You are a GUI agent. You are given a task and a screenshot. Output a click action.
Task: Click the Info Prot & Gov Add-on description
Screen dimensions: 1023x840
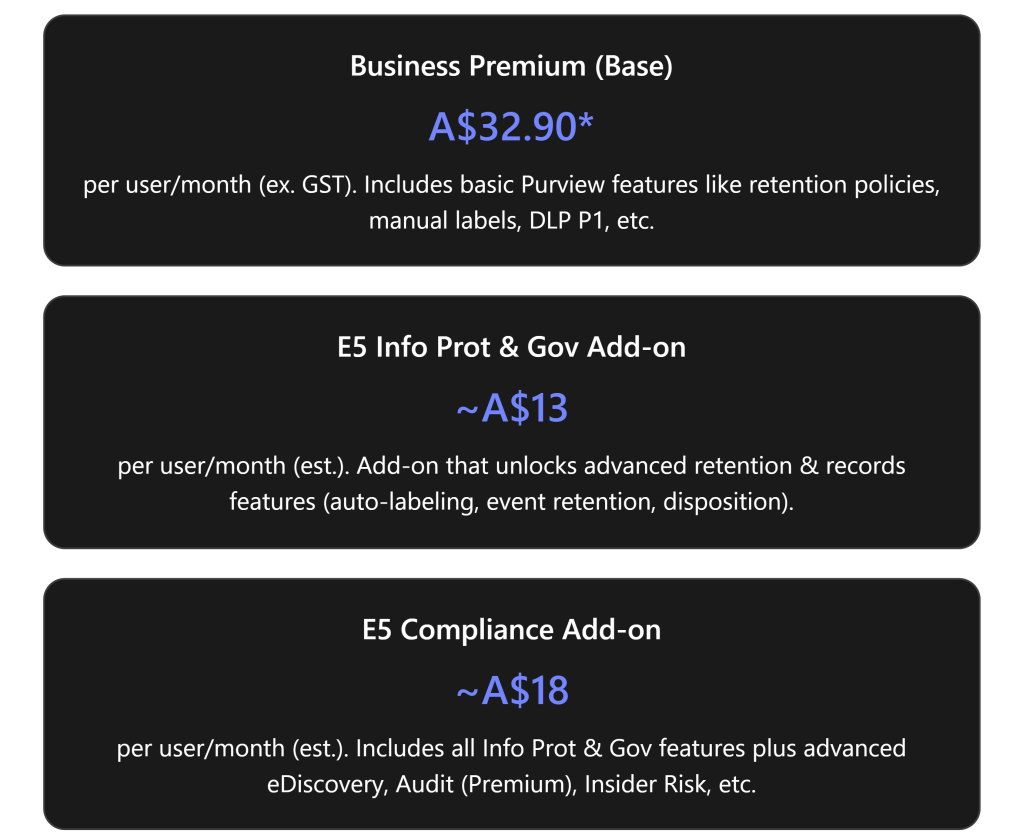pos(511,484)
